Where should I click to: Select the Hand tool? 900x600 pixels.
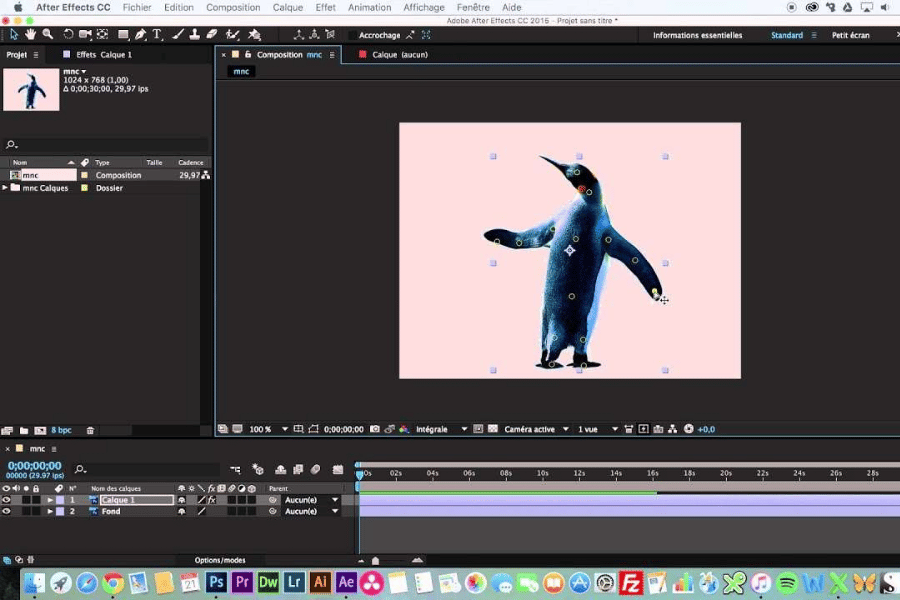(x=31, y=35)
